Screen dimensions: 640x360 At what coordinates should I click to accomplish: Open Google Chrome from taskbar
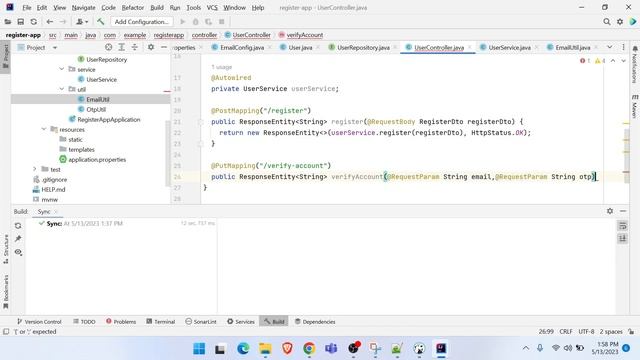(309, 349)
